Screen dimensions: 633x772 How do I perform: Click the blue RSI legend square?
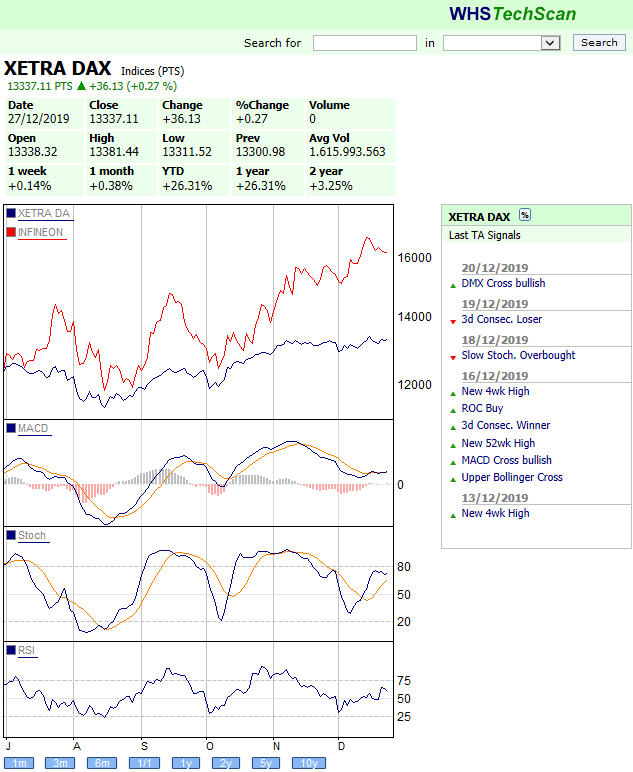[x=11, y=650]
